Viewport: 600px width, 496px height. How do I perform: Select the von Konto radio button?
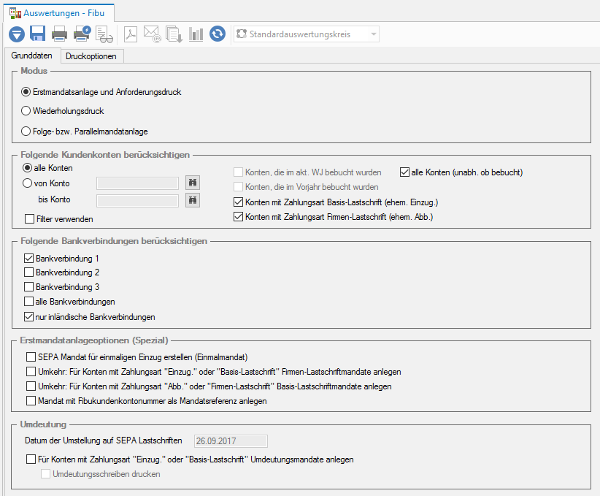click(27, 183)
